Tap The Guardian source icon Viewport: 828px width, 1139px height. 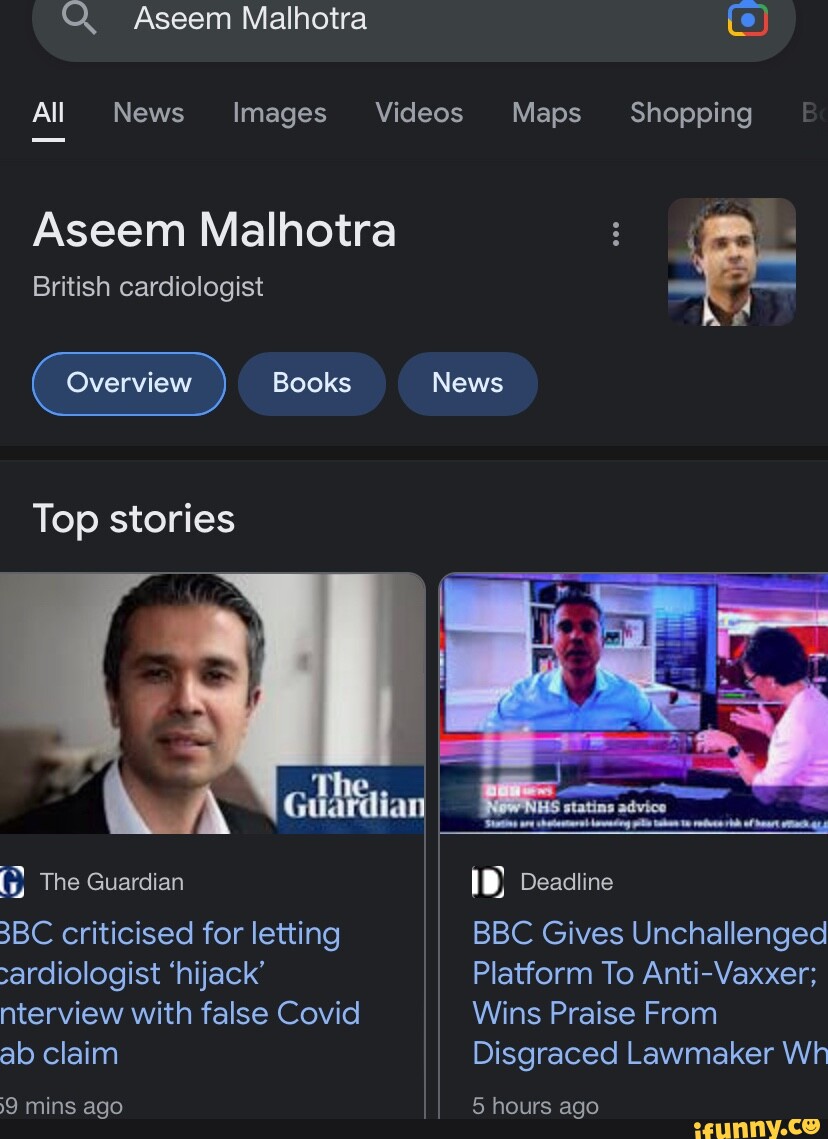point(12,882)
